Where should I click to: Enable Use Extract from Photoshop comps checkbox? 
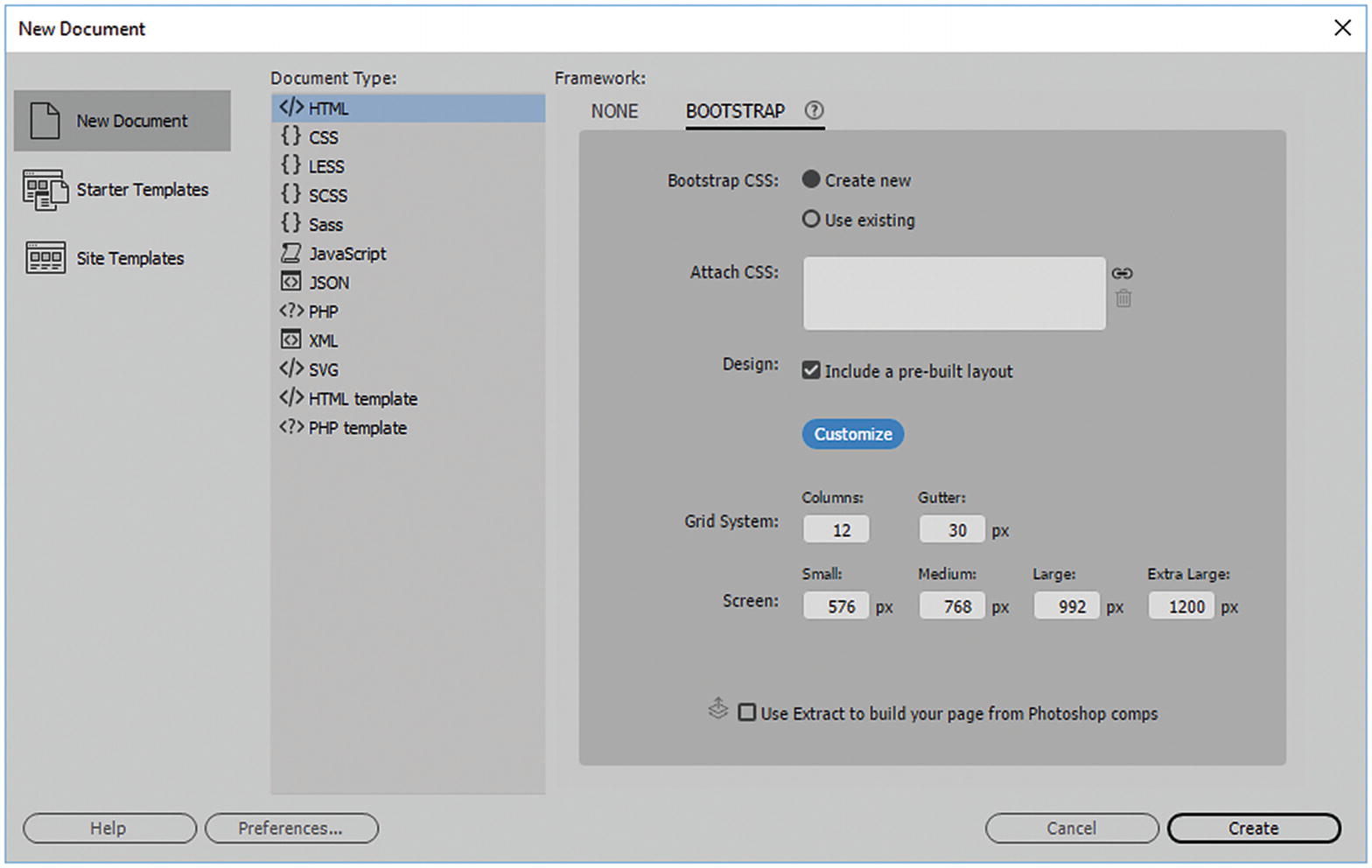[746, 712]
